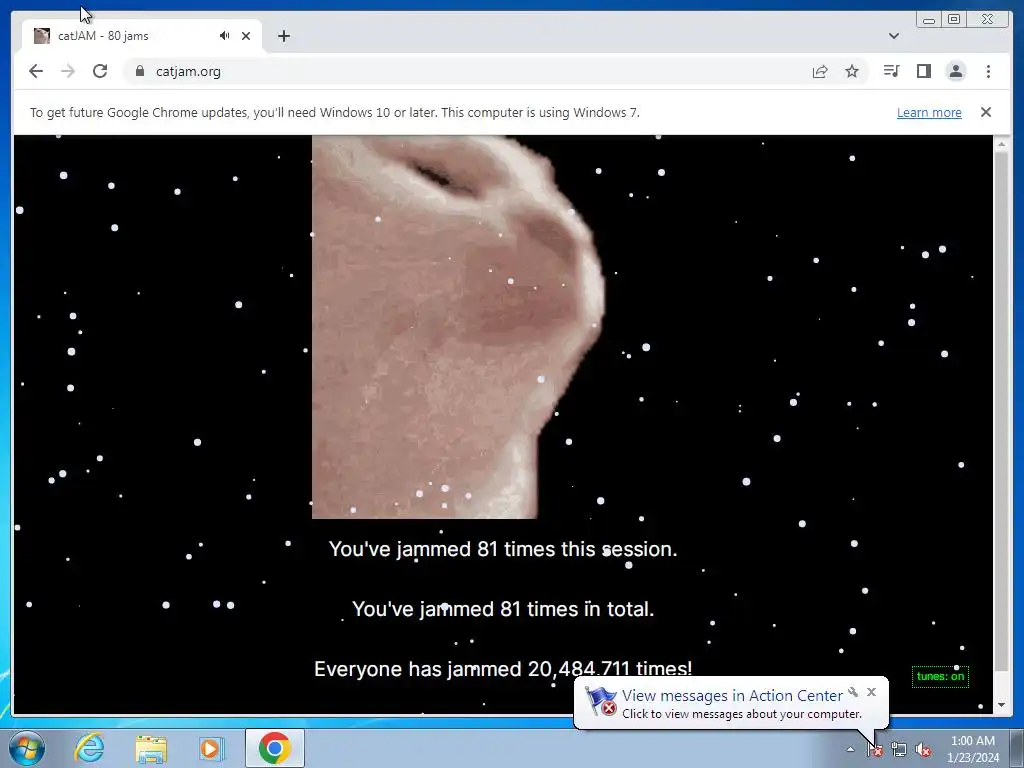Open the media control icon in the toolbar

coord(891,71)
